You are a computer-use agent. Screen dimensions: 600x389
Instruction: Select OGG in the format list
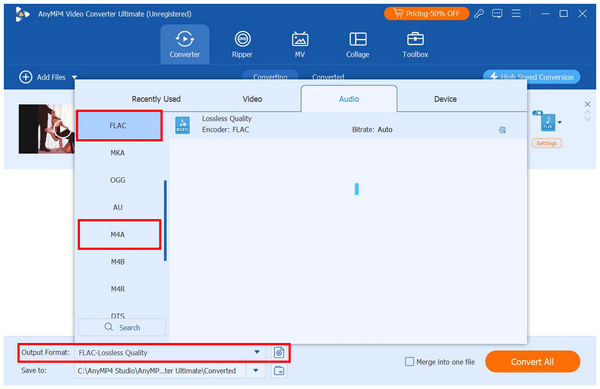pos(118,180)
